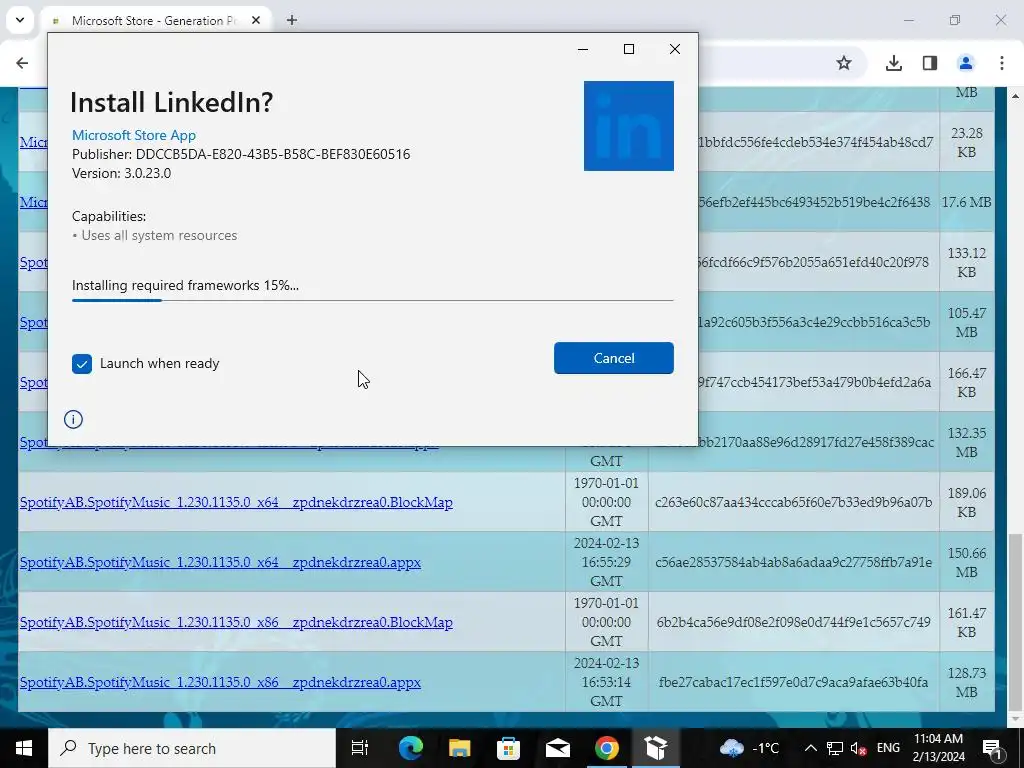Viewport: 1024px width, 768px height.
Task: Open Chrome downloads icon
Action: 893,63
